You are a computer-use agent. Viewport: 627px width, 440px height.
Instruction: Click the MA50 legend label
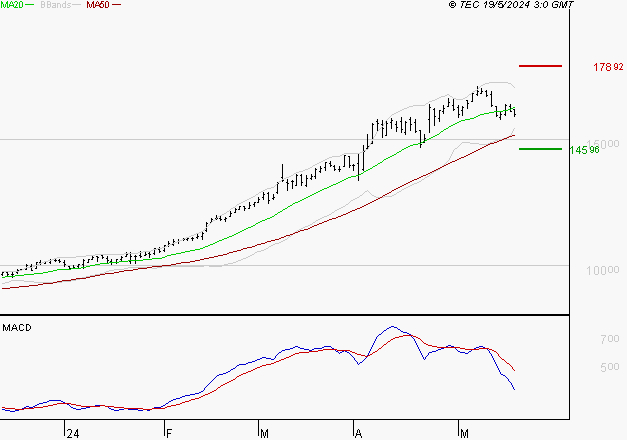click(98, 5)
